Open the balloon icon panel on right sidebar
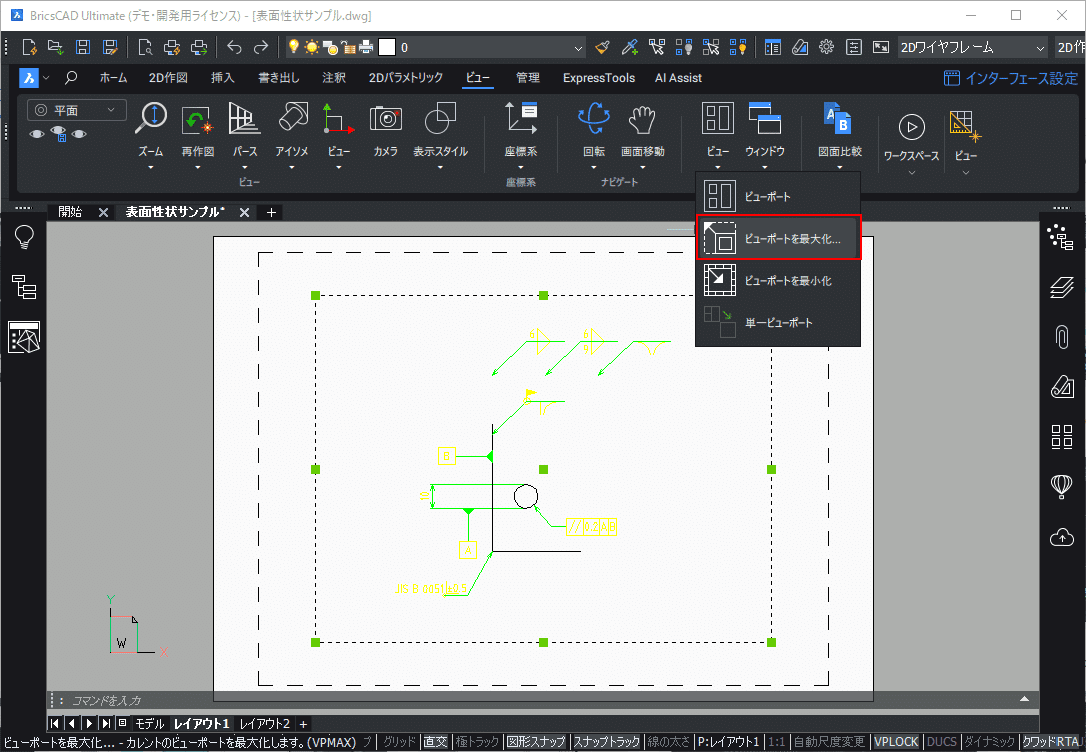Viewport: 1086px width, 752px height. [x=1062, y=487]
